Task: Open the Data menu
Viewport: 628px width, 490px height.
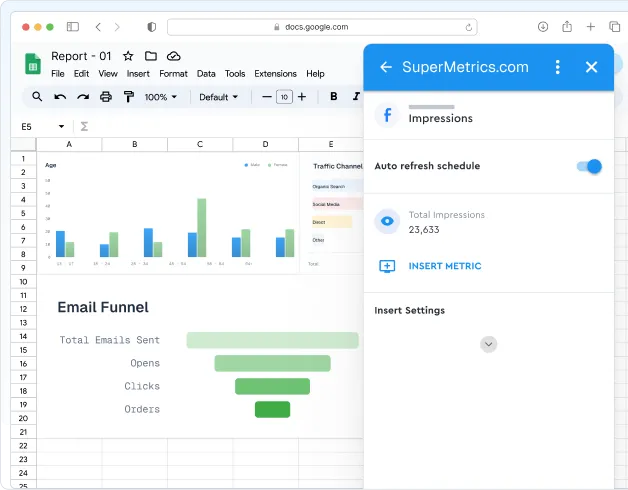Action: click(206, 74)
